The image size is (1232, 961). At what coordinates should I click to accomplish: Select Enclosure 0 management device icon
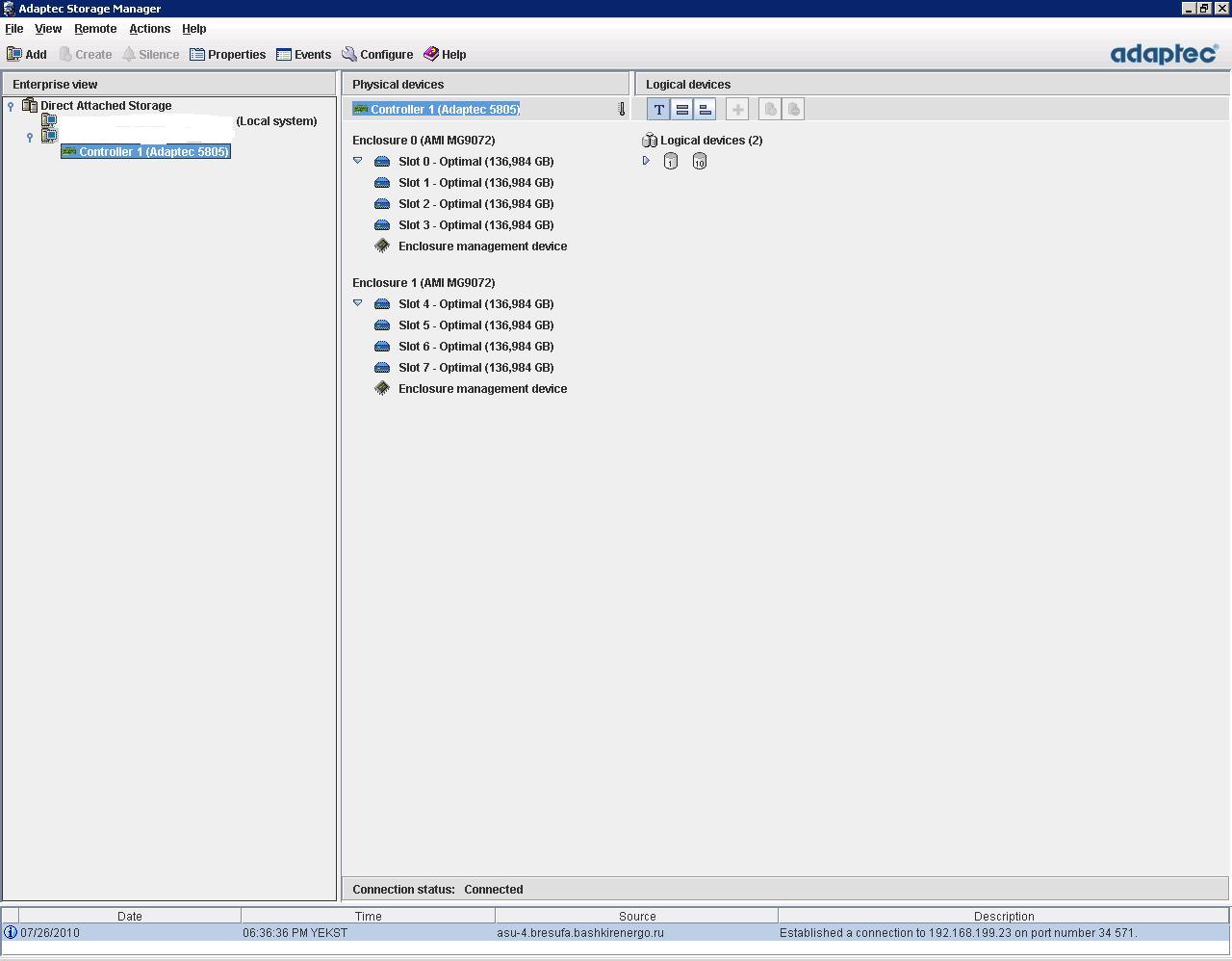pyautogui.click(x=382, y=247)
